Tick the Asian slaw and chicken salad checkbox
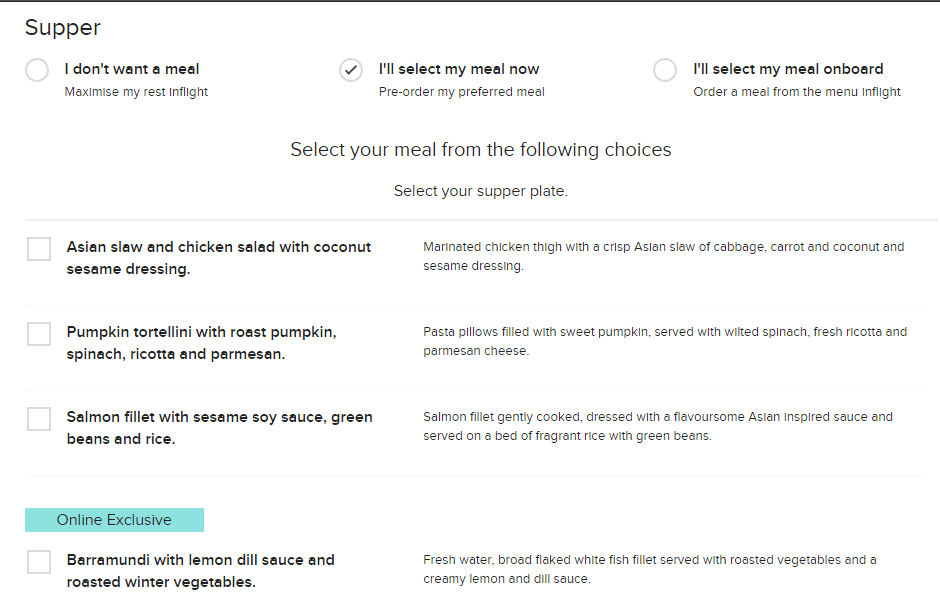Image resolution: width=940 pixels, height=610 pixels. 39,249
